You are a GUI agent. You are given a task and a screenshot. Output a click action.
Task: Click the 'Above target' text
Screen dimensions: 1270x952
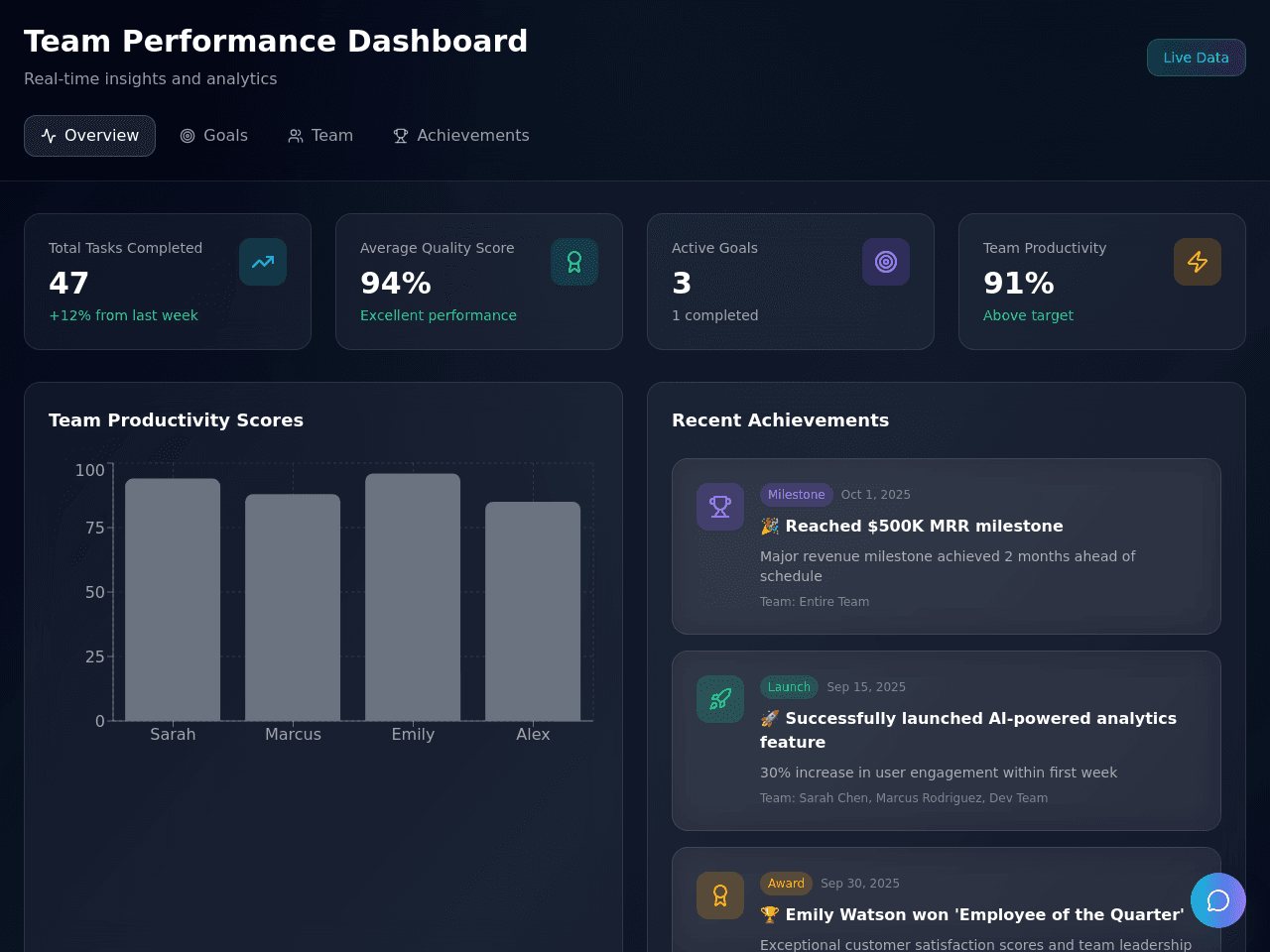(x=1028, y=315)
